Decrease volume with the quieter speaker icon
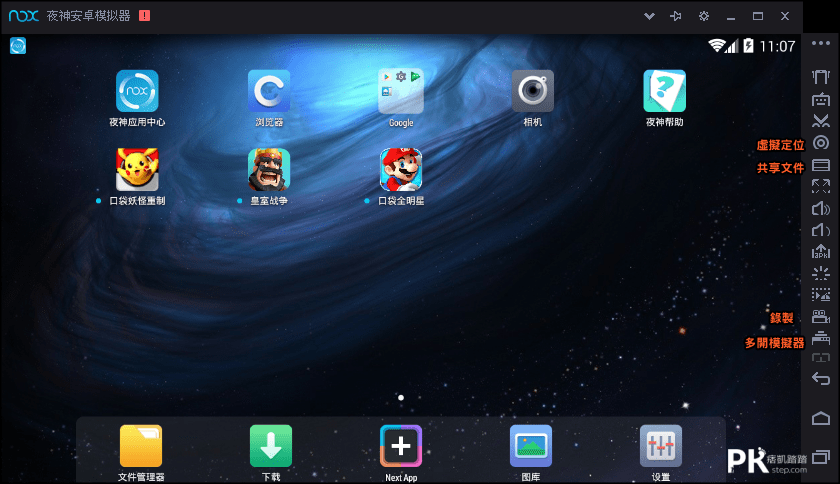 [821, 230]
